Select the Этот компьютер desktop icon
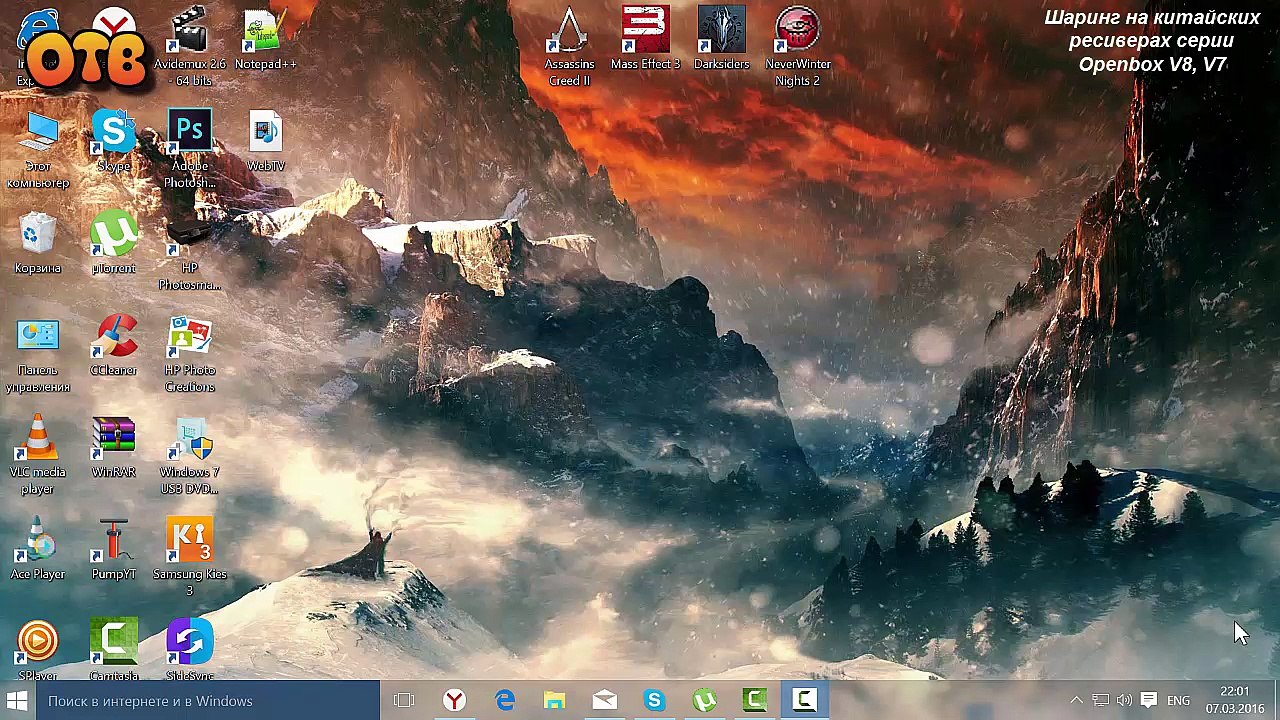Viewport: 1280px width, 720px height. coord(38,150)
